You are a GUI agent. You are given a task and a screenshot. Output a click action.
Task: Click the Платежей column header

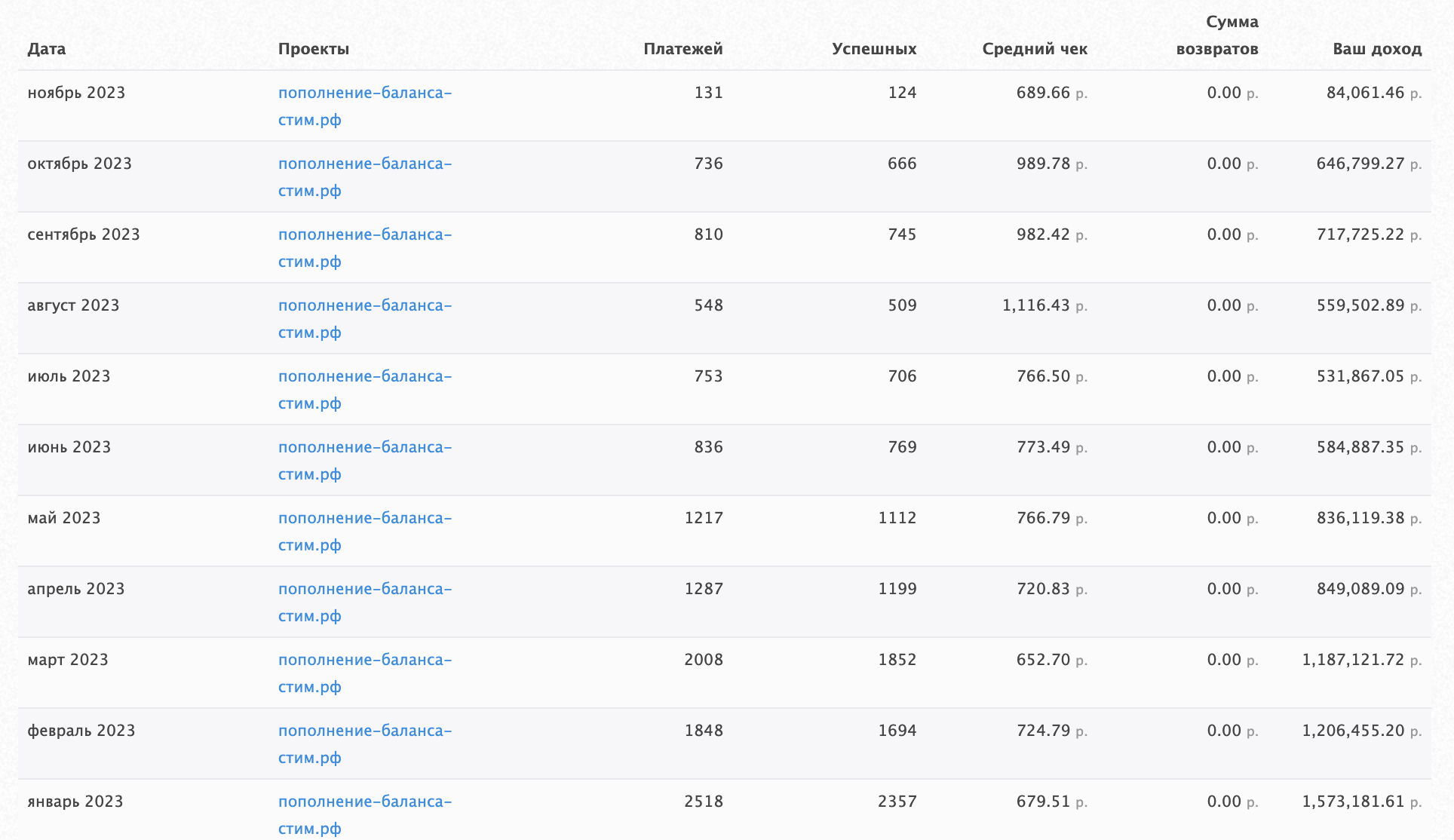pos(683,50)
